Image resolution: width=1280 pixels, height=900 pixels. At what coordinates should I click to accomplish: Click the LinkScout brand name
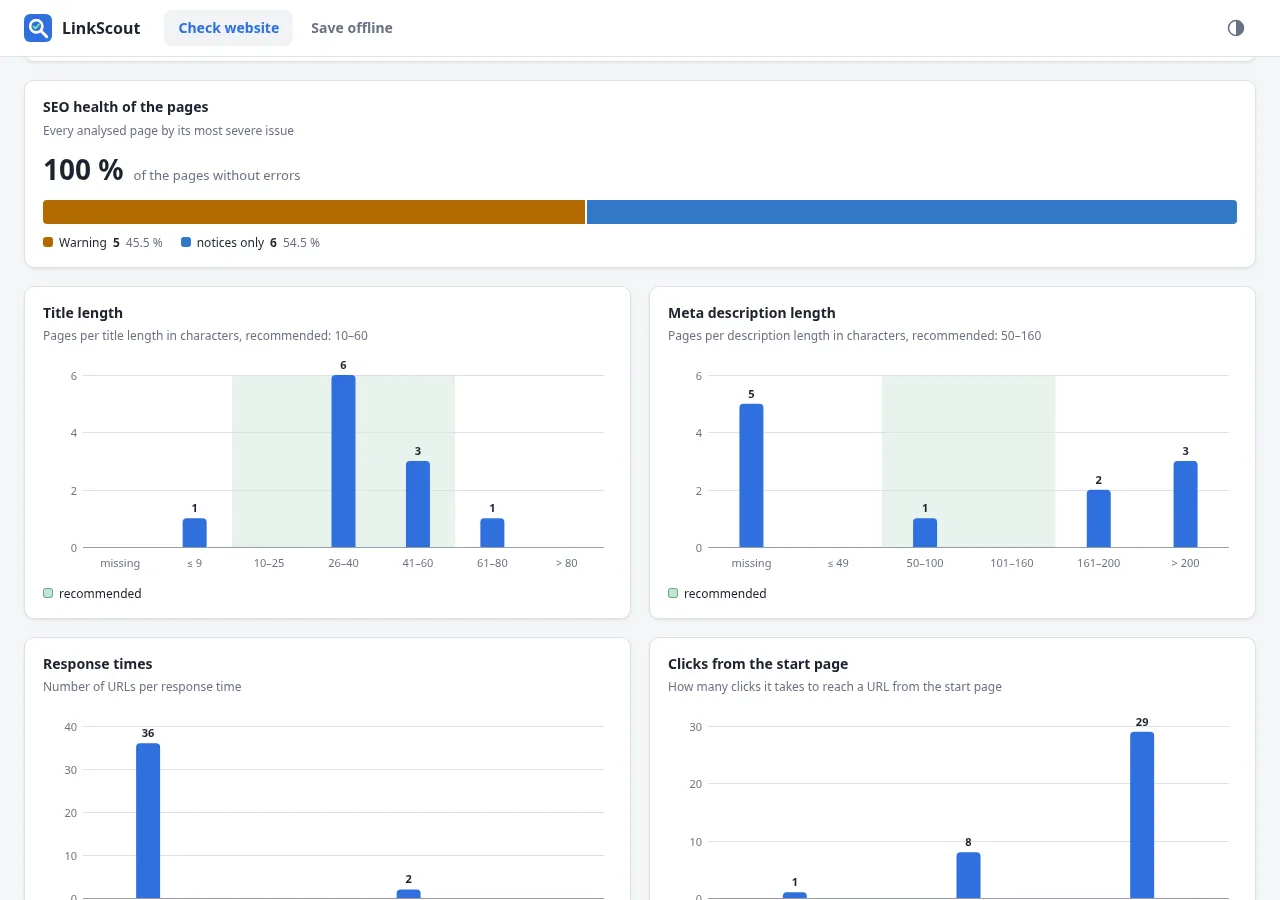coord(101,28)
